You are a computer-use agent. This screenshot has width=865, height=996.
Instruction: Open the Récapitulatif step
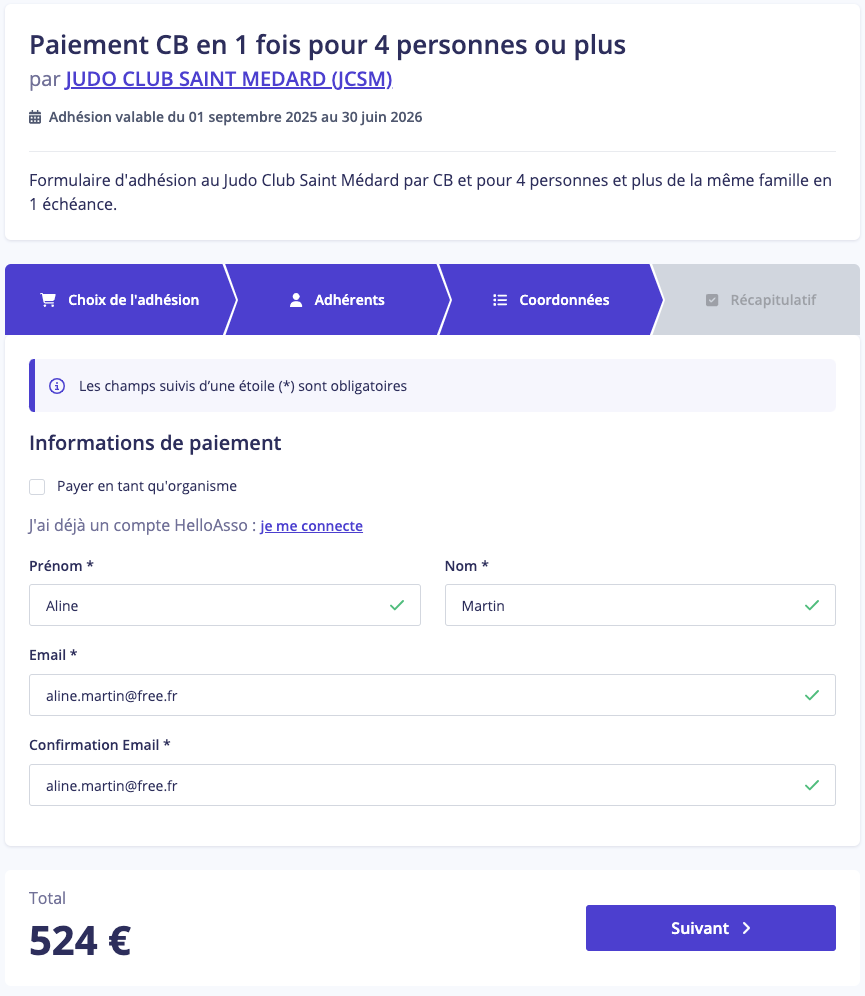point(760,300)
